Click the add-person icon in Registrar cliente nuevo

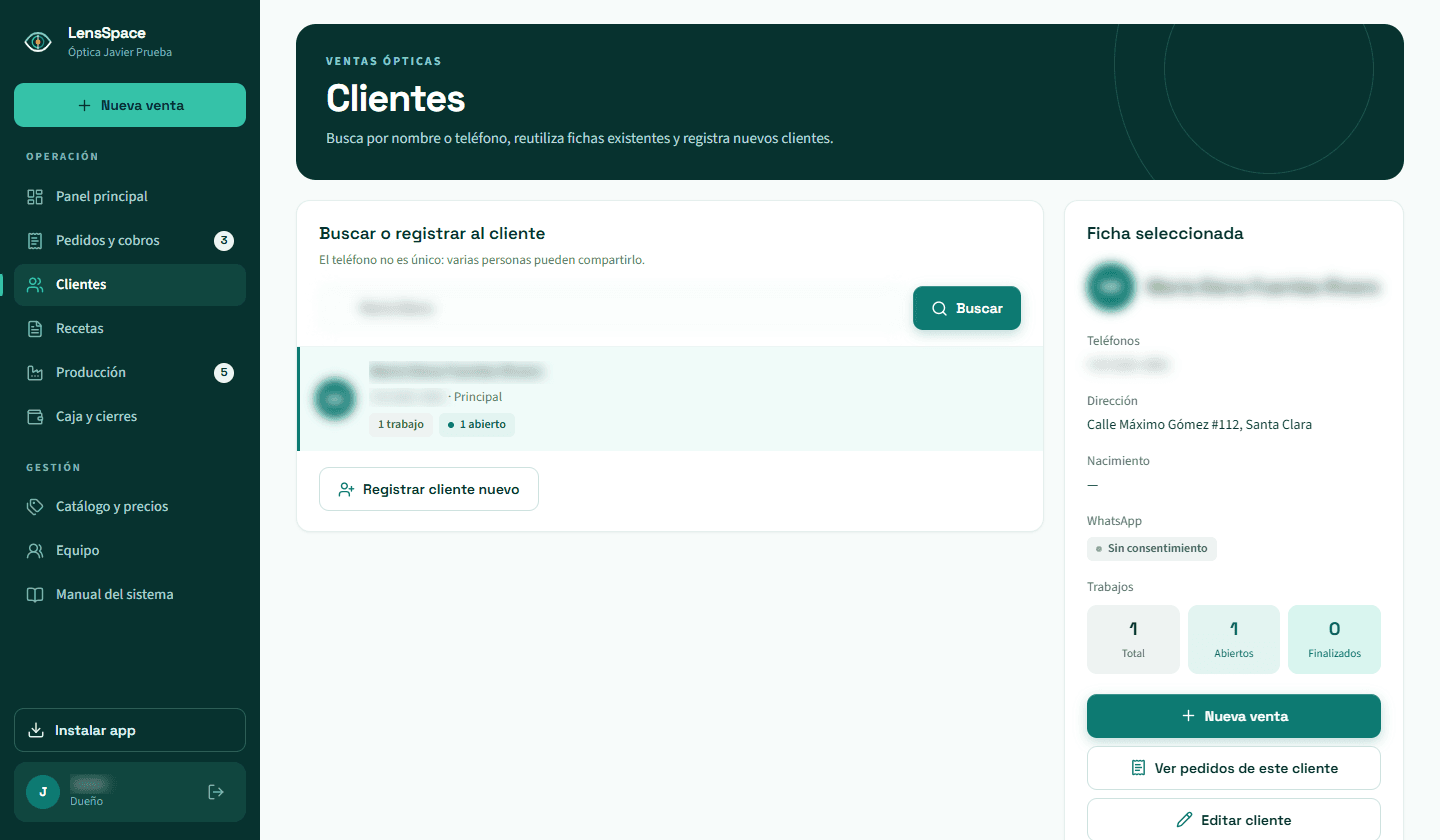[x=346, y=490]
